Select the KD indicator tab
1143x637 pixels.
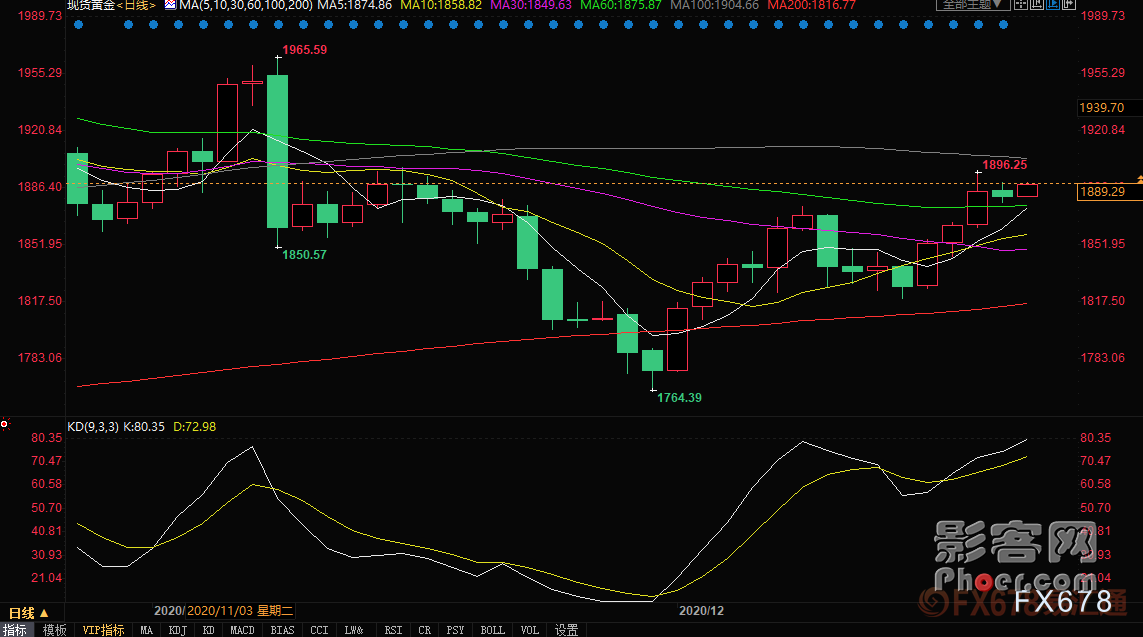(x=208, y=630)
